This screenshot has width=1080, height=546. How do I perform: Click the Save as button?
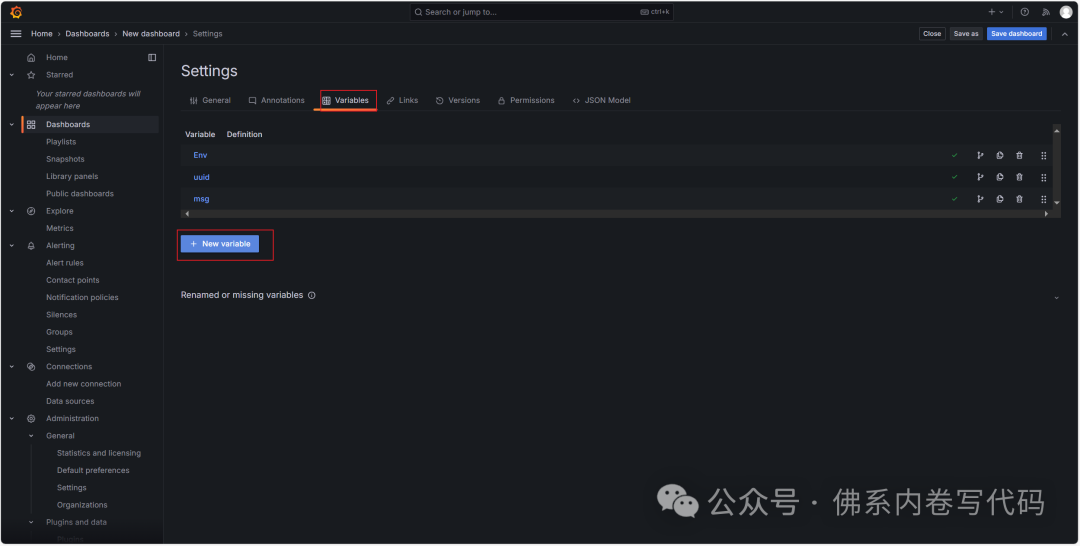(x=966, y=34)
